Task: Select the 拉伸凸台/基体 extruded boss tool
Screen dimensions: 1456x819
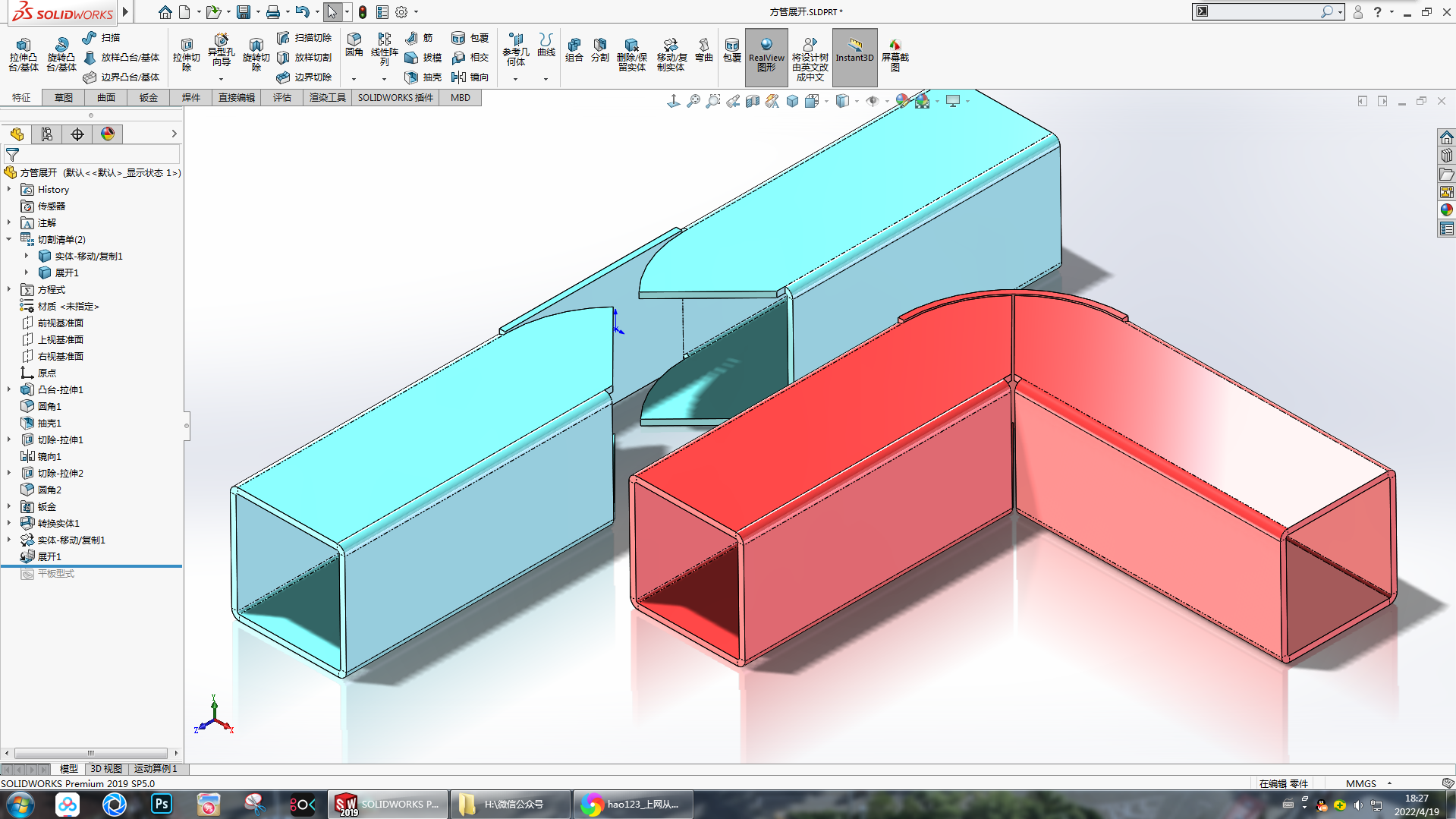Action: (x=24, y=55)
